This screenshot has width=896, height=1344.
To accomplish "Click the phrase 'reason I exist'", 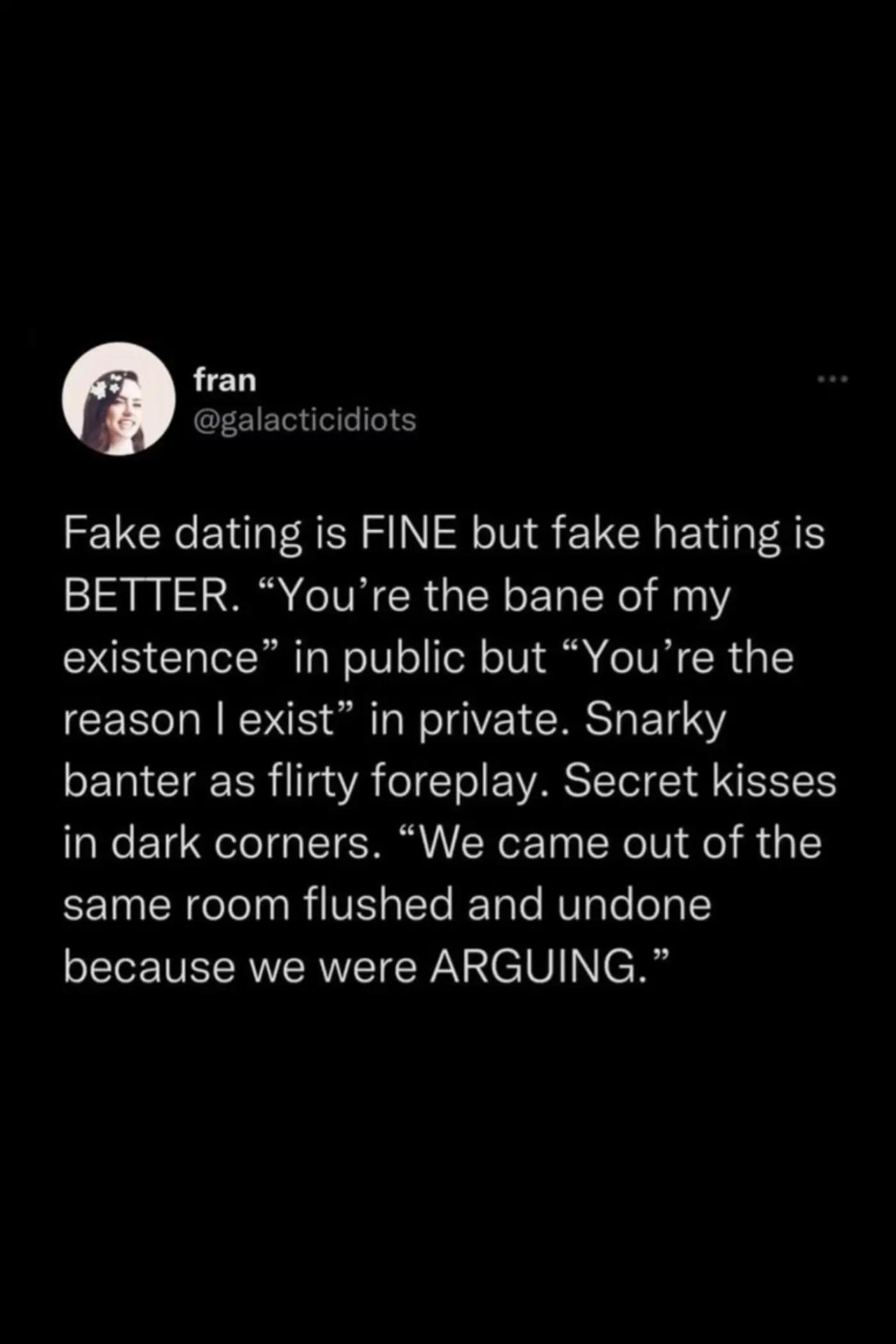I will [x=200, y=719].
